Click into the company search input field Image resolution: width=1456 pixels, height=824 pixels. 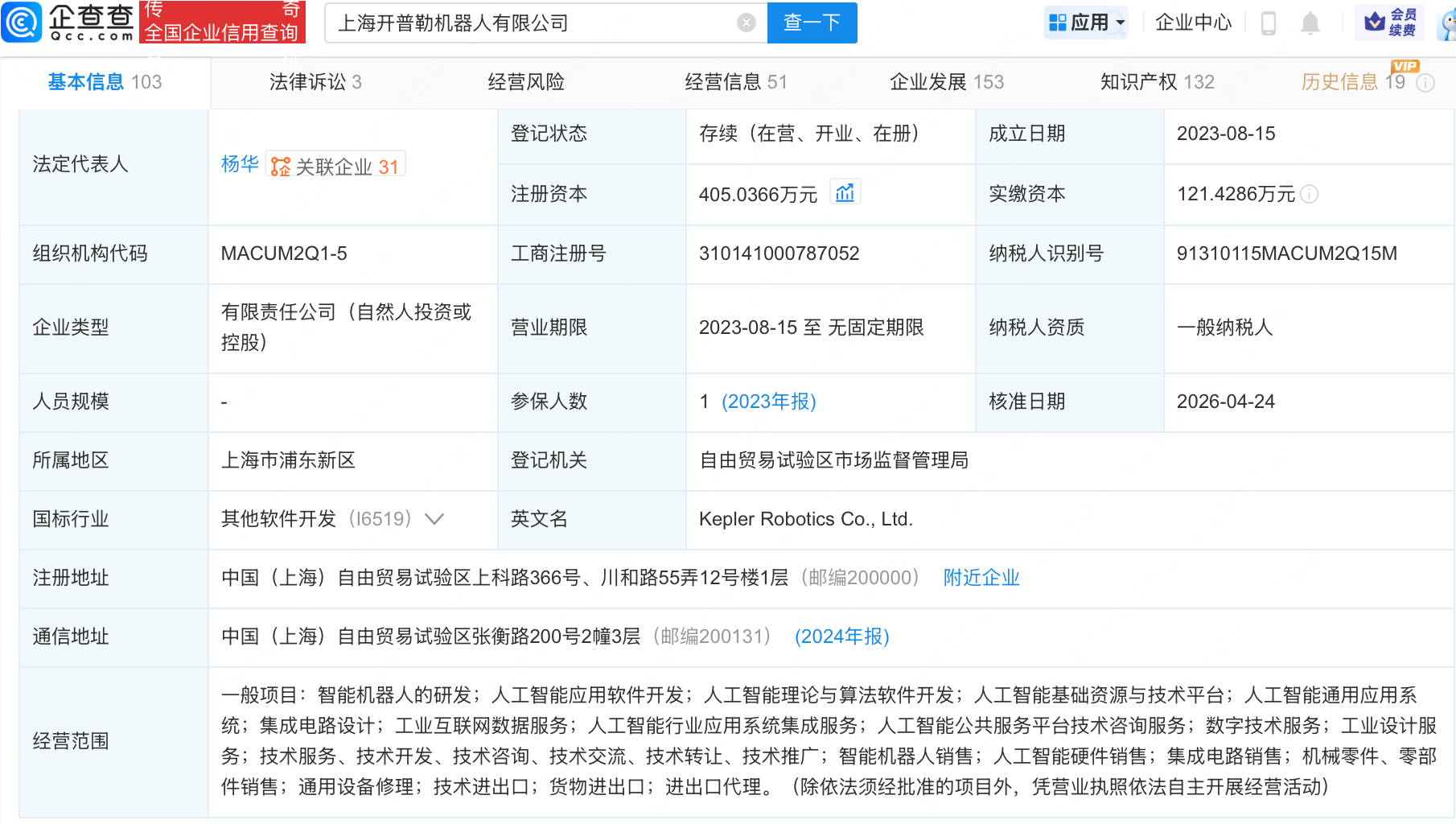coord(531,23)
